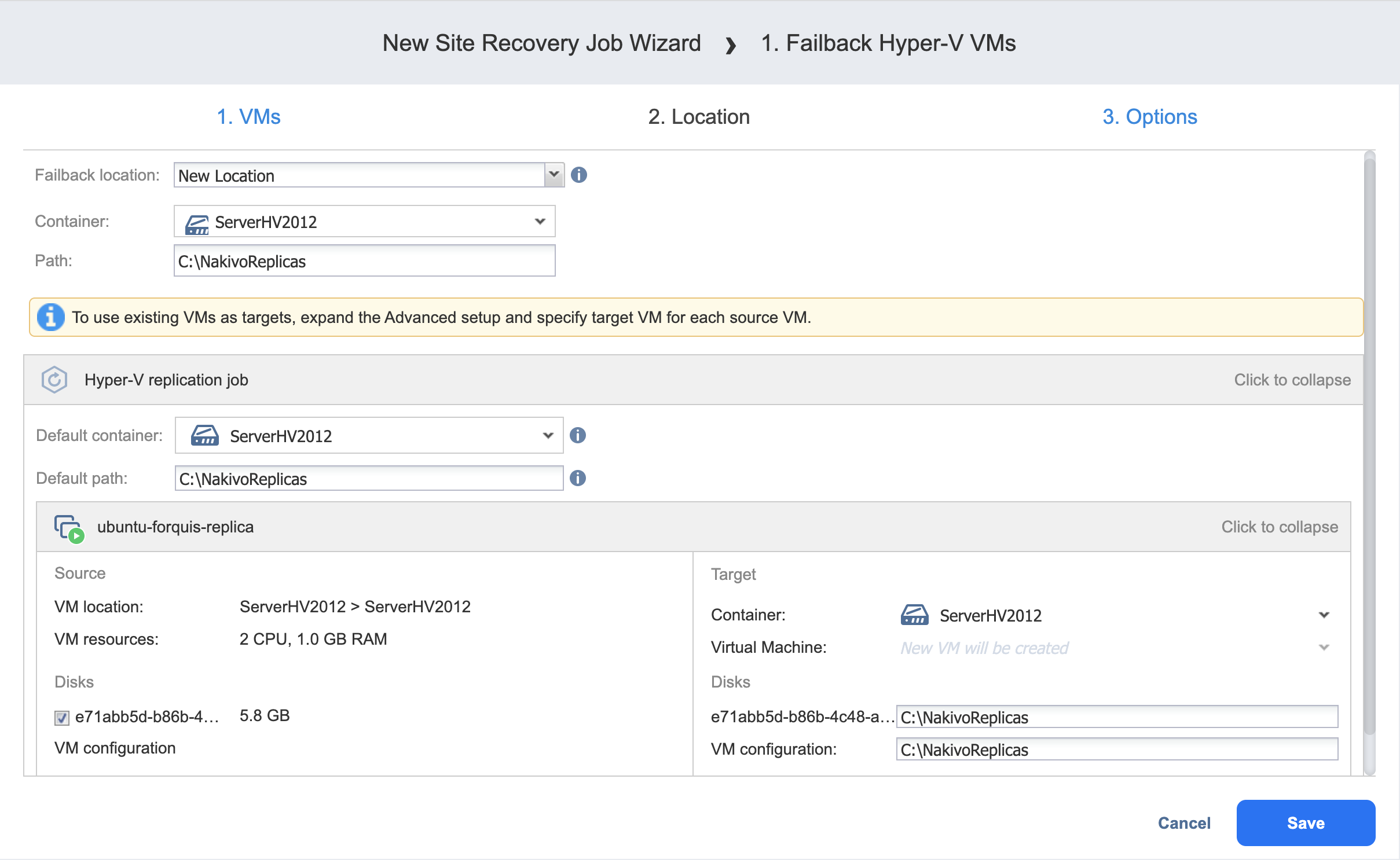The width and height of the screenshot is (1400, 860).
Task: Open the Virtual Machine dropdown
Action: [1324, 647]
